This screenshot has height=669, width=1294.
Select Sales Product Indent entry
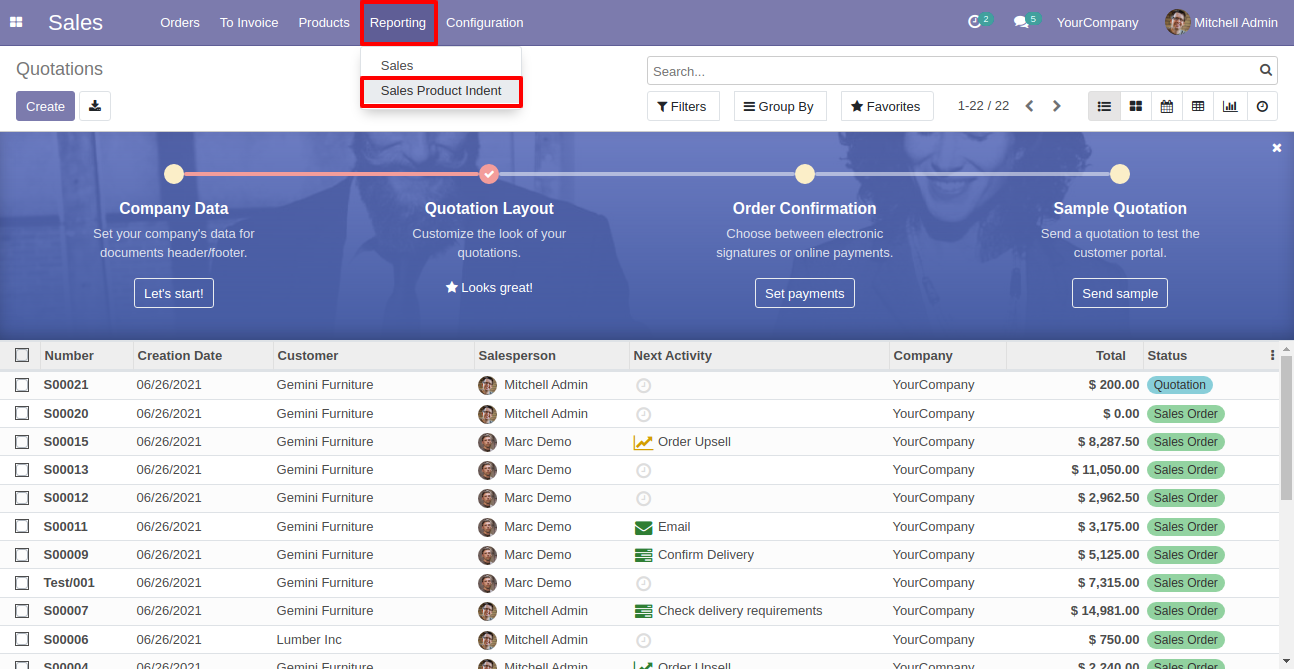click(441, 91)
